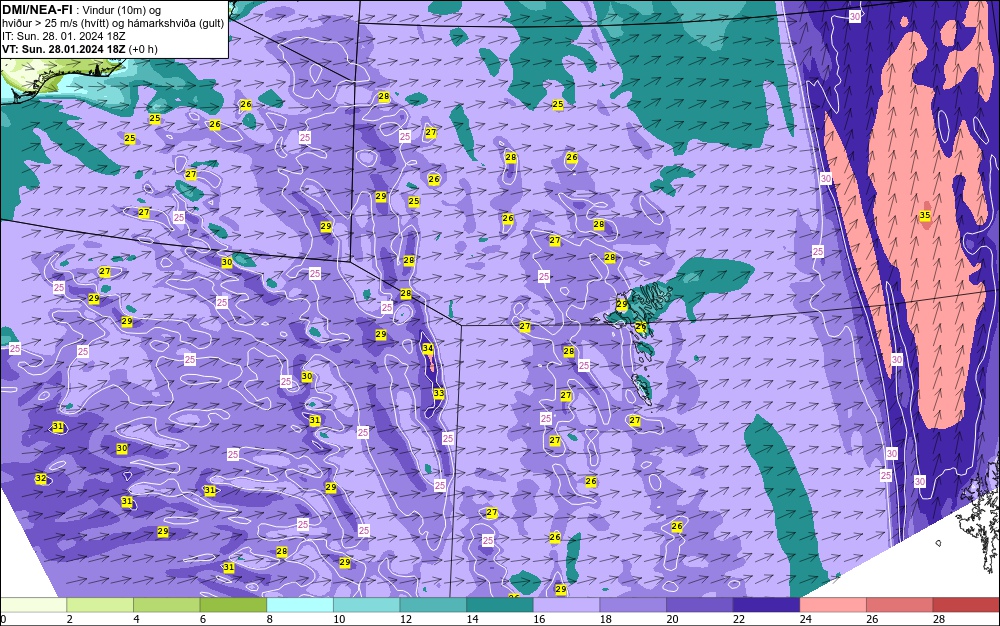Select the light cyan 8–10 legend swatch
The image size is (1000, 626).
300,605
